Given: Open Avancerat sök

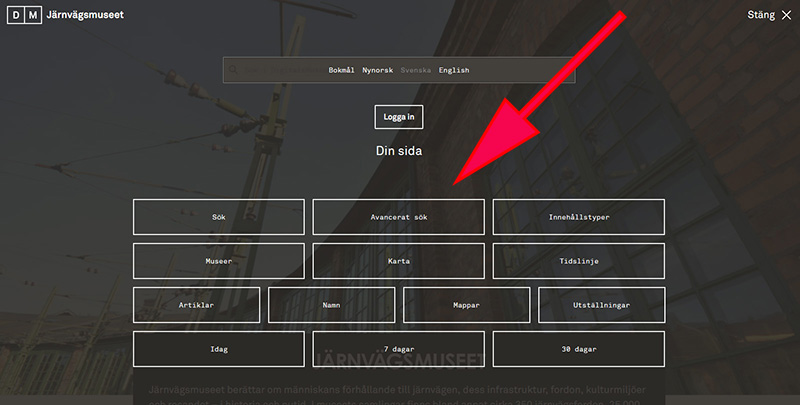Looking at the screenshot, I should coord(398,217).
